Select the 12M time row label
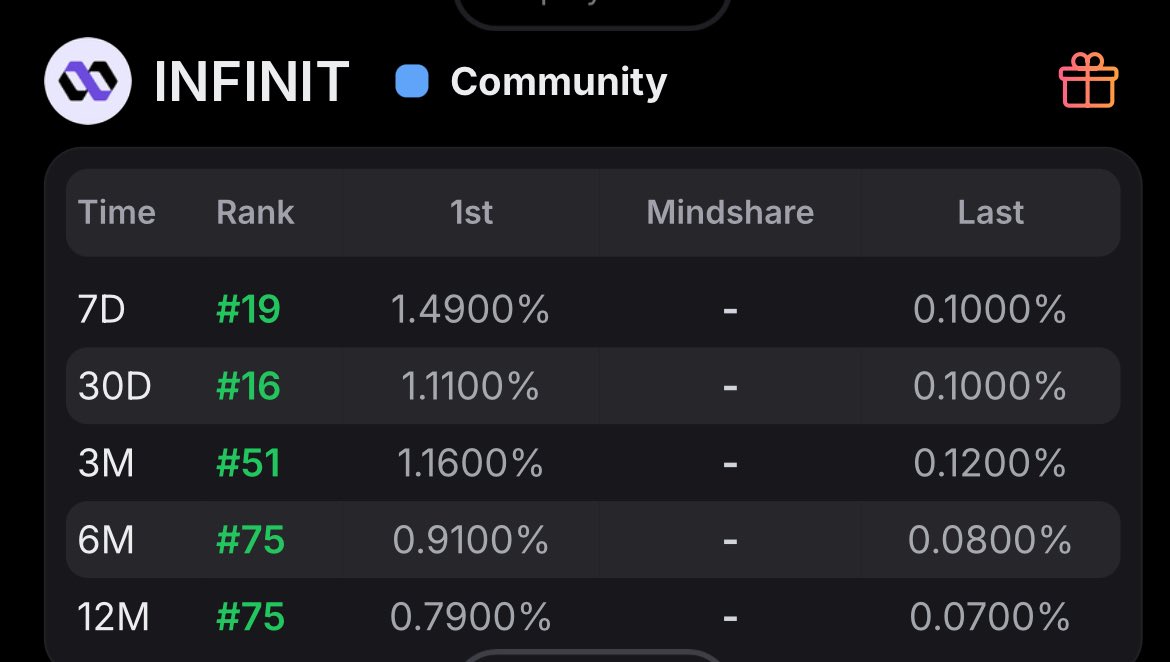 113,616
